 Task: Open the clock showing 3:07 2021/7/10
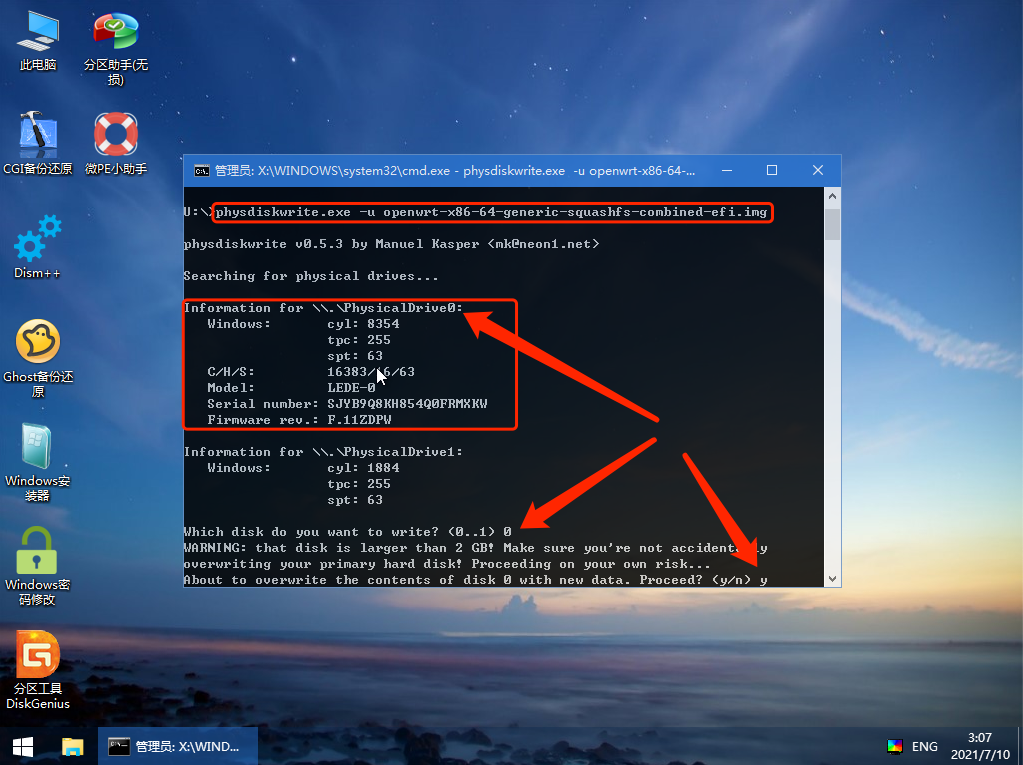pyautogui.click(x=980, y=747)
